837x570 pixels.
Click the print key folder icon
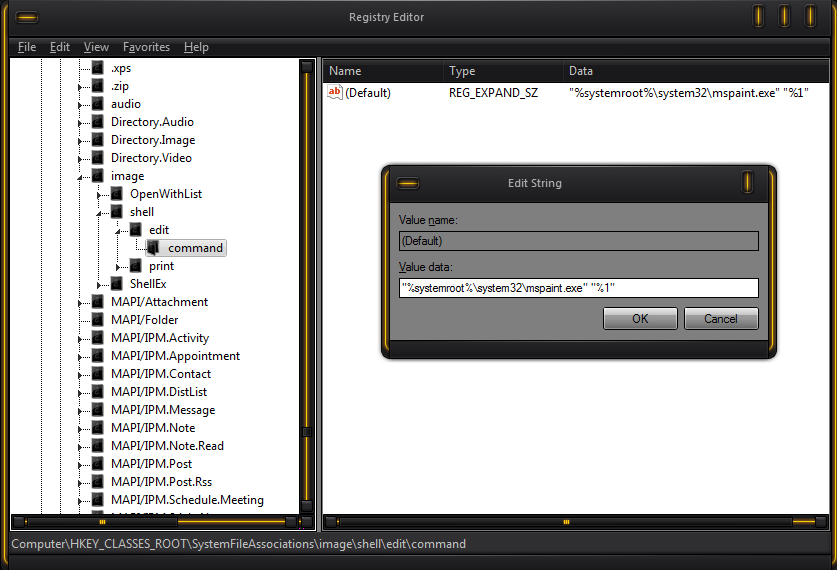[136, 266]
